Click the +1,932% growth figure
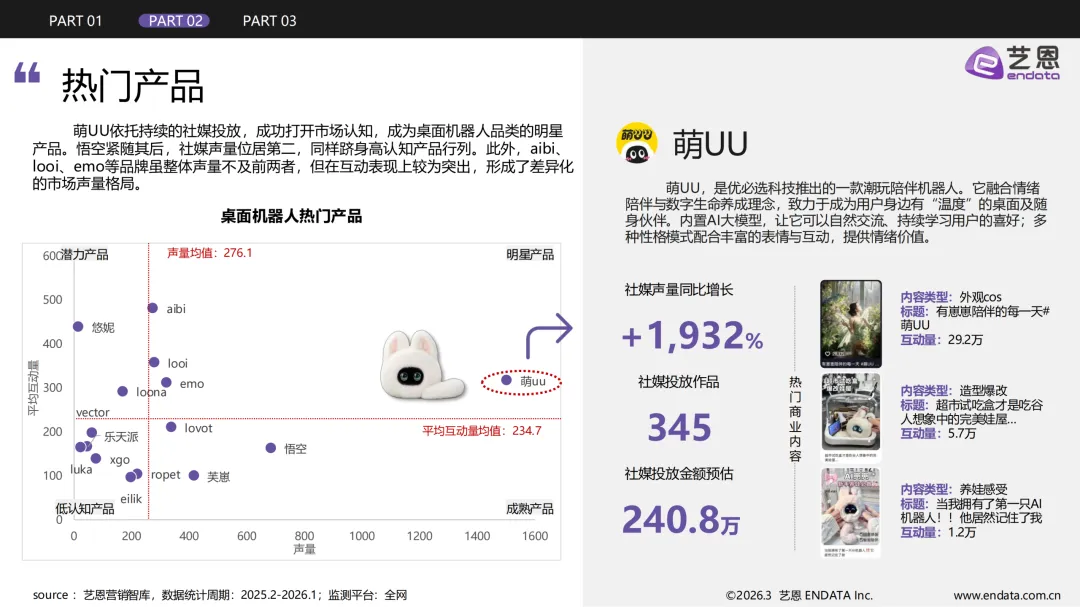Screen dimensions: 1080x607 point(692,336)
